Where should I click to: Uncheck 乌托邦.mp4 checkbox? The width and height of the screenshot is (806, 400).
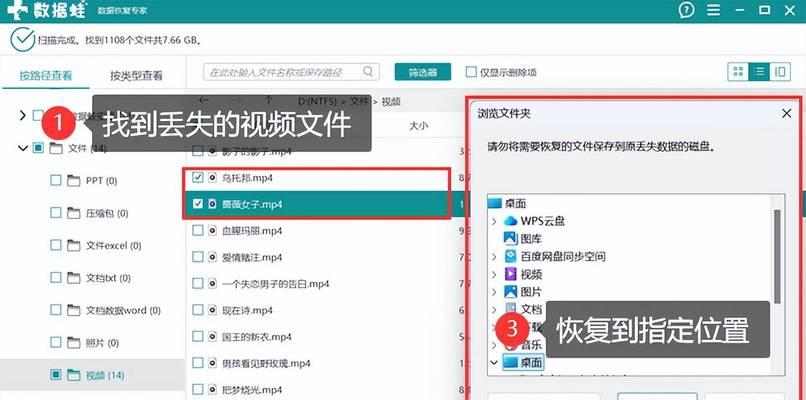(197, 178)
